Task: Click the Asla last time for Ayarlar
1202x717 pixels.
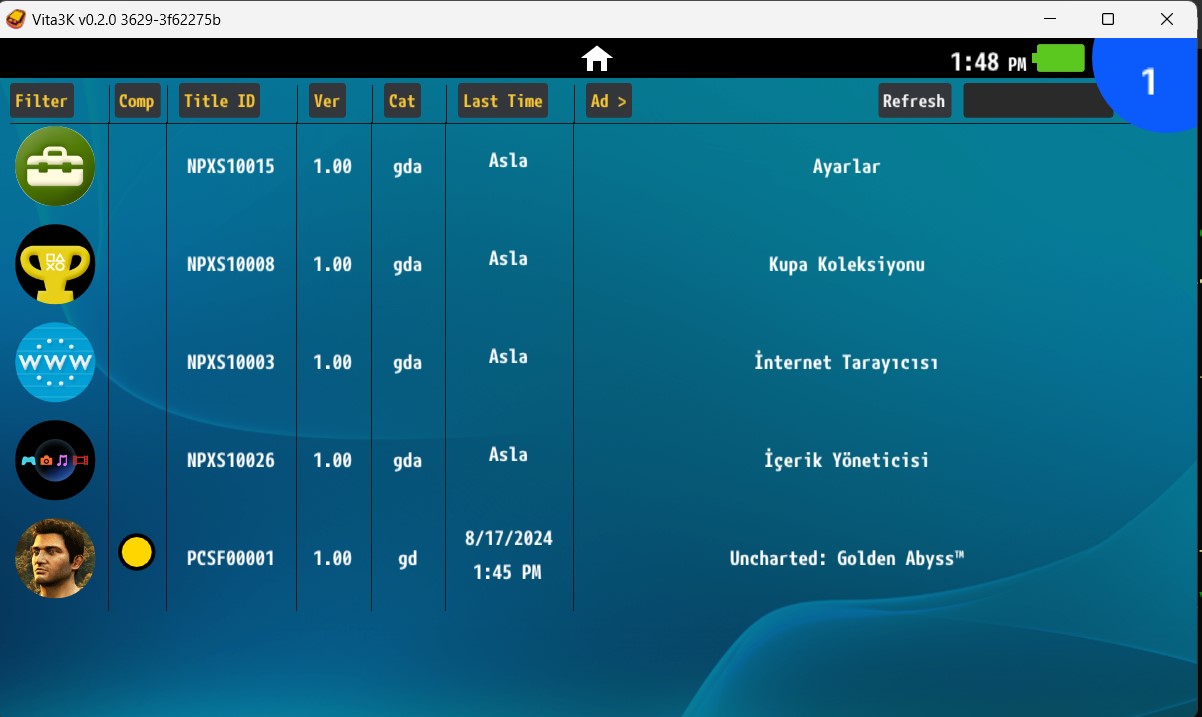Action: point(508,160)
